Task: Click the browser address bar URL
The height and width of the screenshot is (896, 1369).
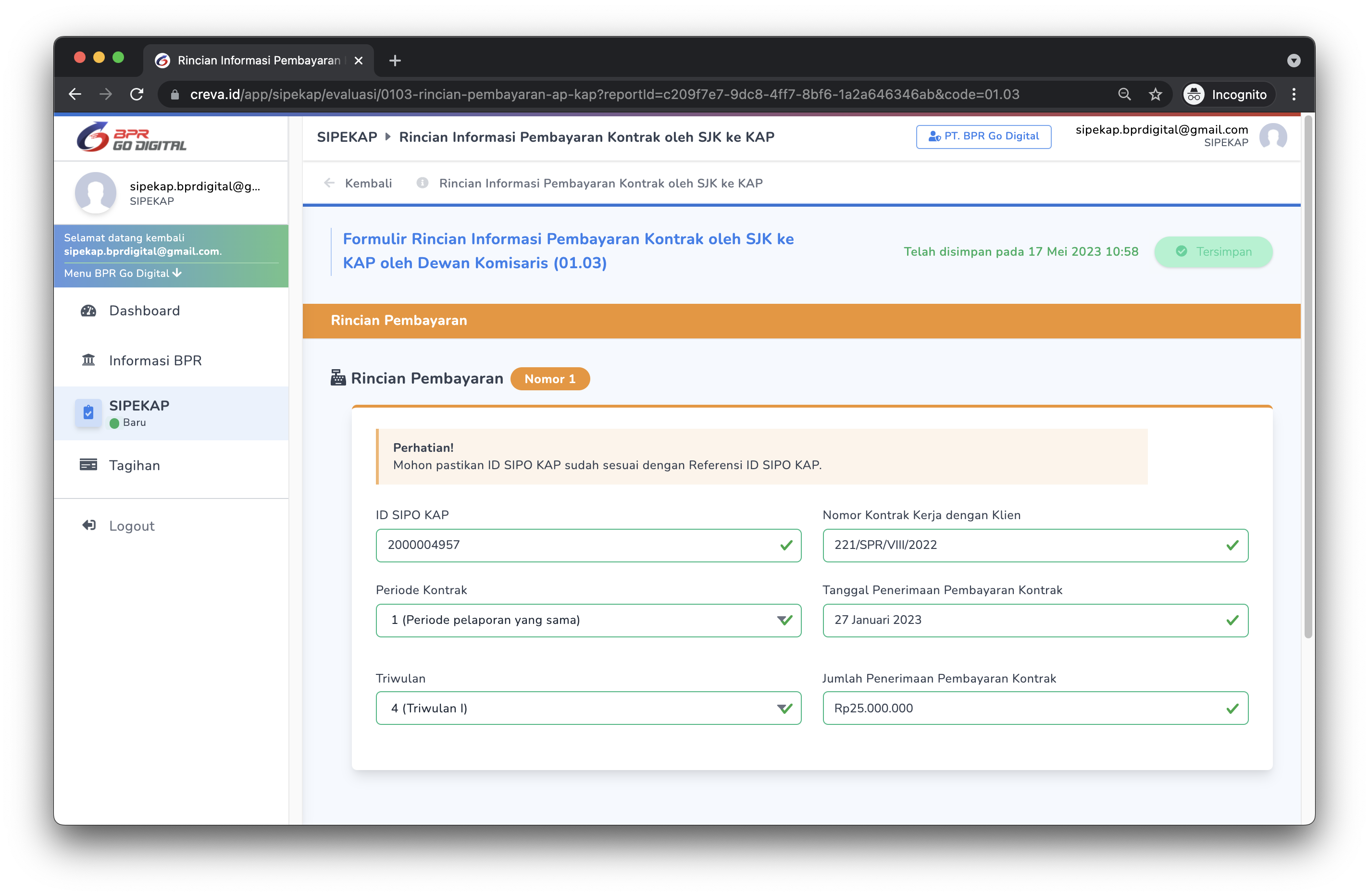Action: point(604,94)
